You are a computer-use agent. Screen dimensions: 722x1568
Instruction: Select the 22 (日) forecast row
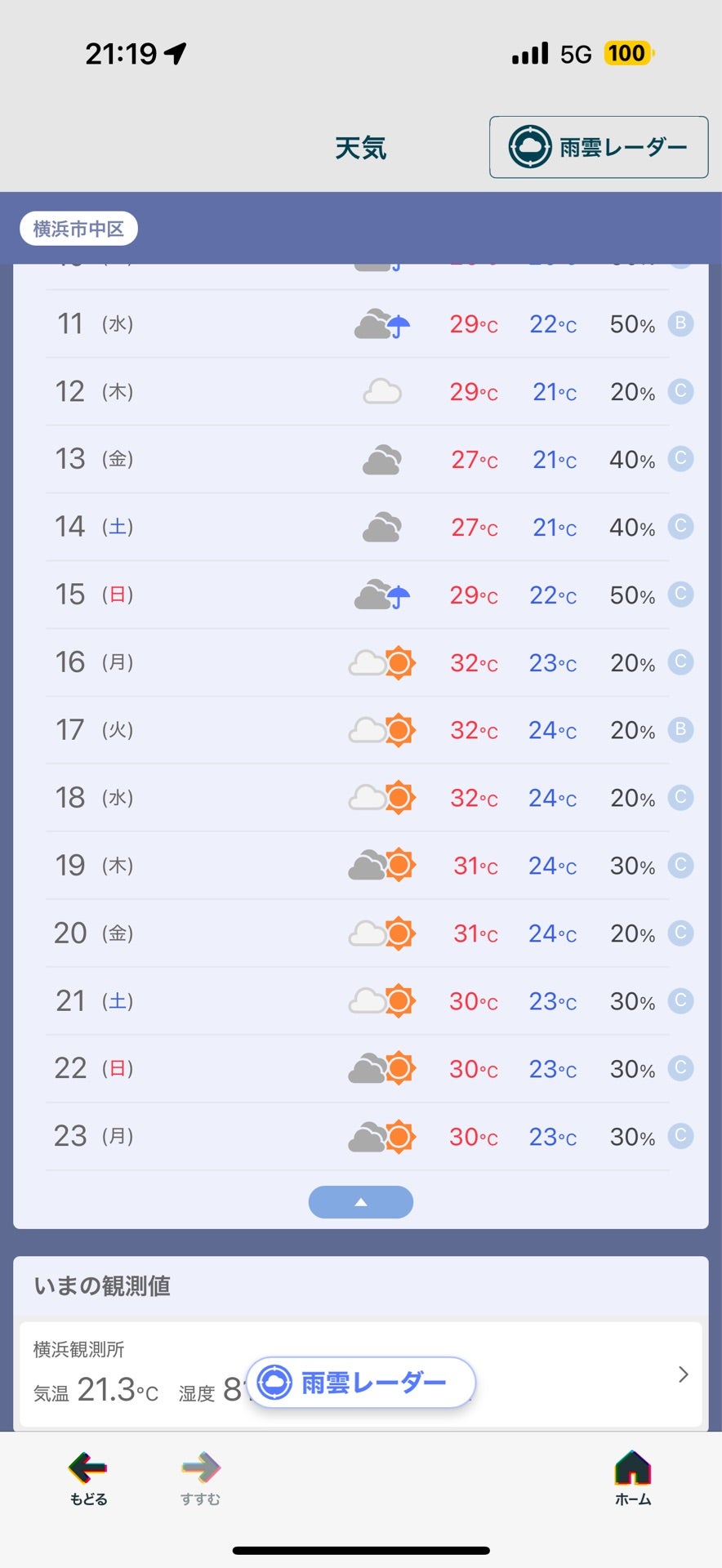coord(358,1068)
